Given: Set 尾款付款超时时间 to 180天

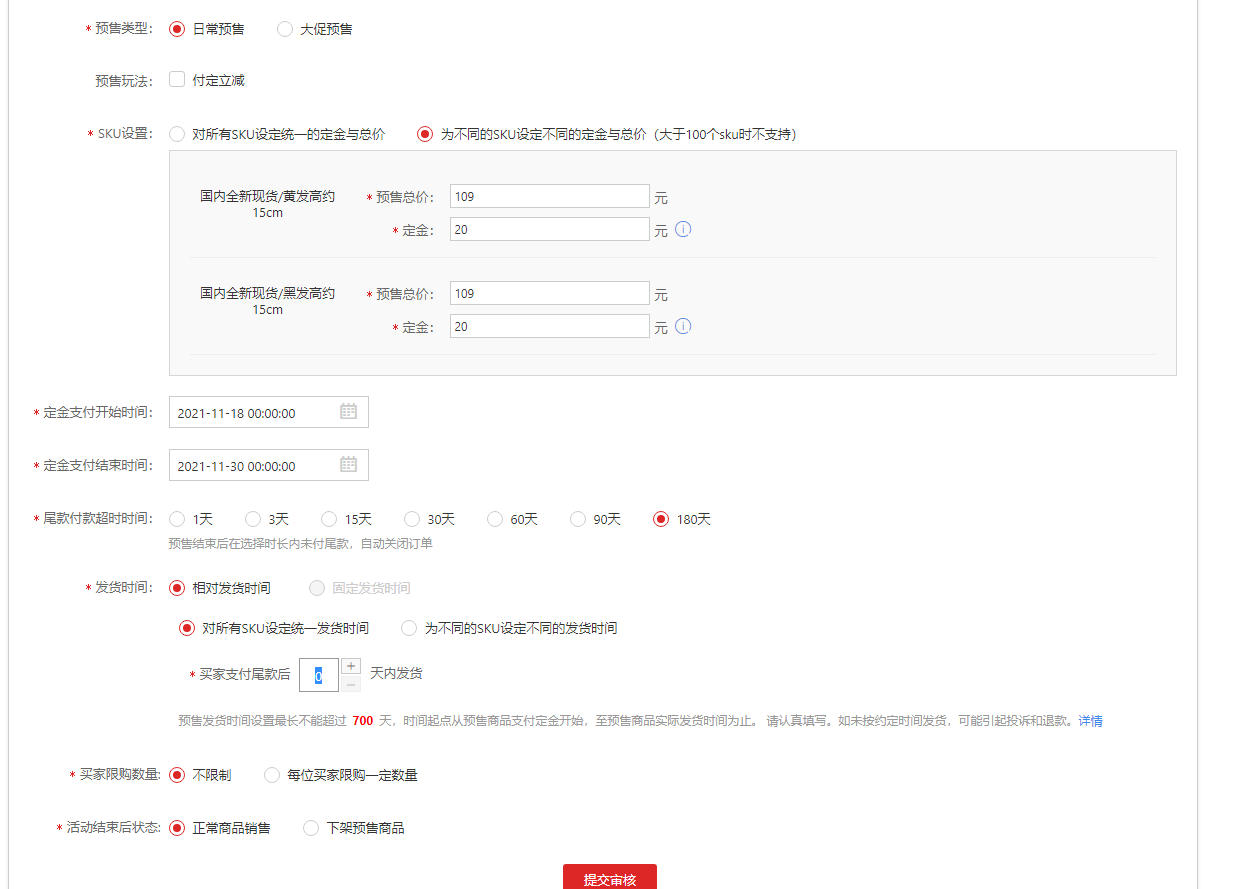Looking at the screenshot, I should click(x=661, y=519).
